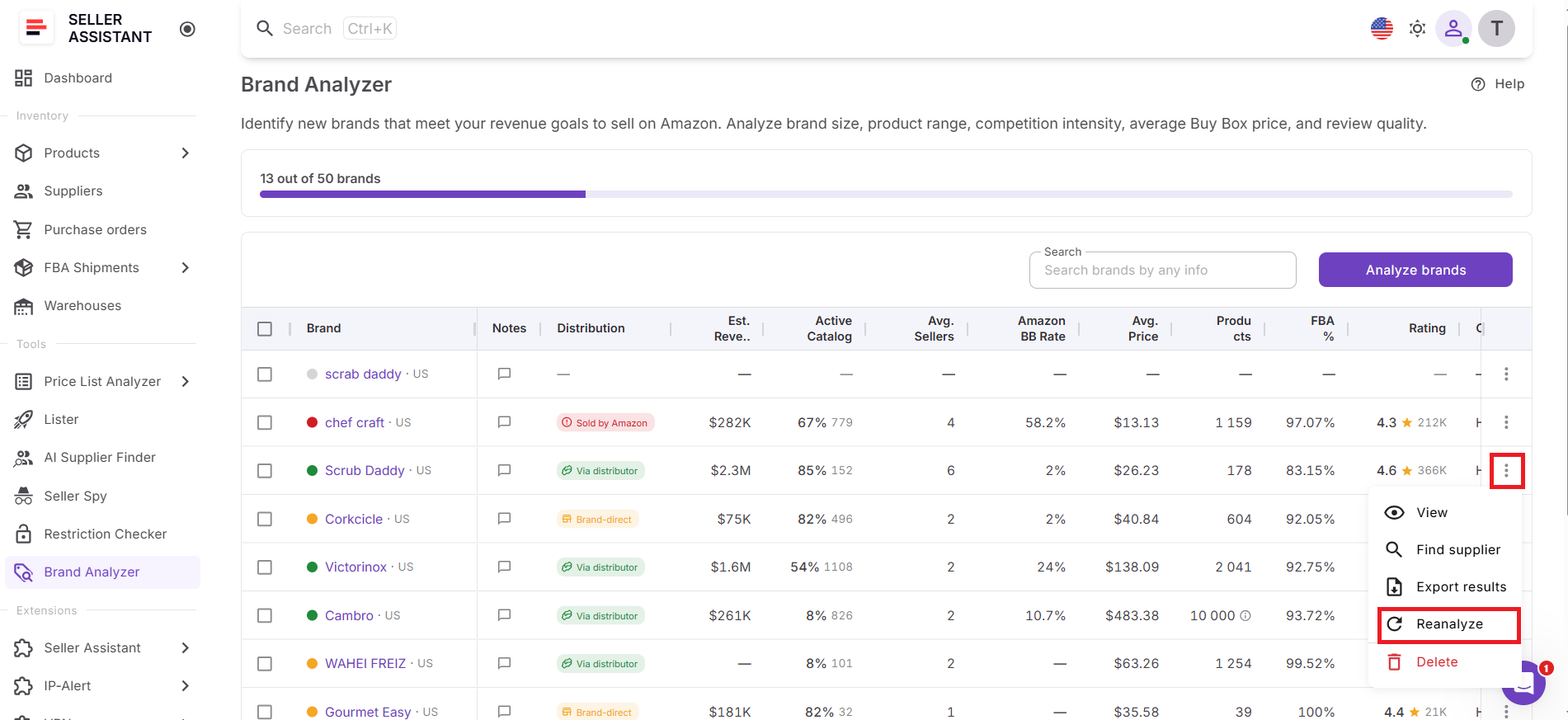Image resolution: width=1568 pixels, height=720 pixels.
Task: Open chef craft row three-dot menu
Action: 1506,422
